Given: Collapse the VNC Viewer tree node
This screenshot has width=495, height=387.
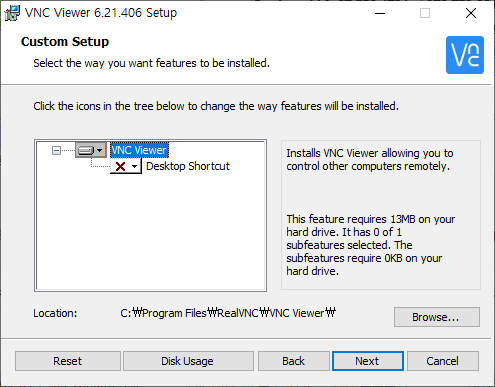Looking at the screenshot, I should (x=56, y=151).
